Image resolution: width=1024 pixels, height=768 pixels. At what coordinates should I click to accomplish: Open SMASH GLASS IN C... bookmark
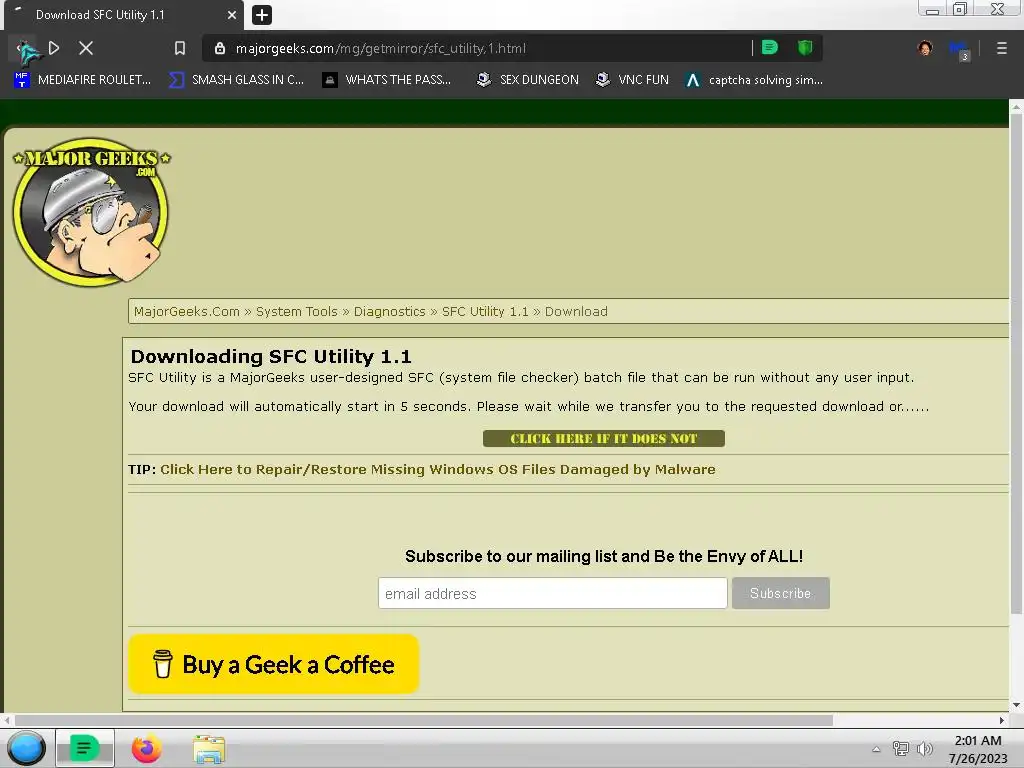coord(237,80)
